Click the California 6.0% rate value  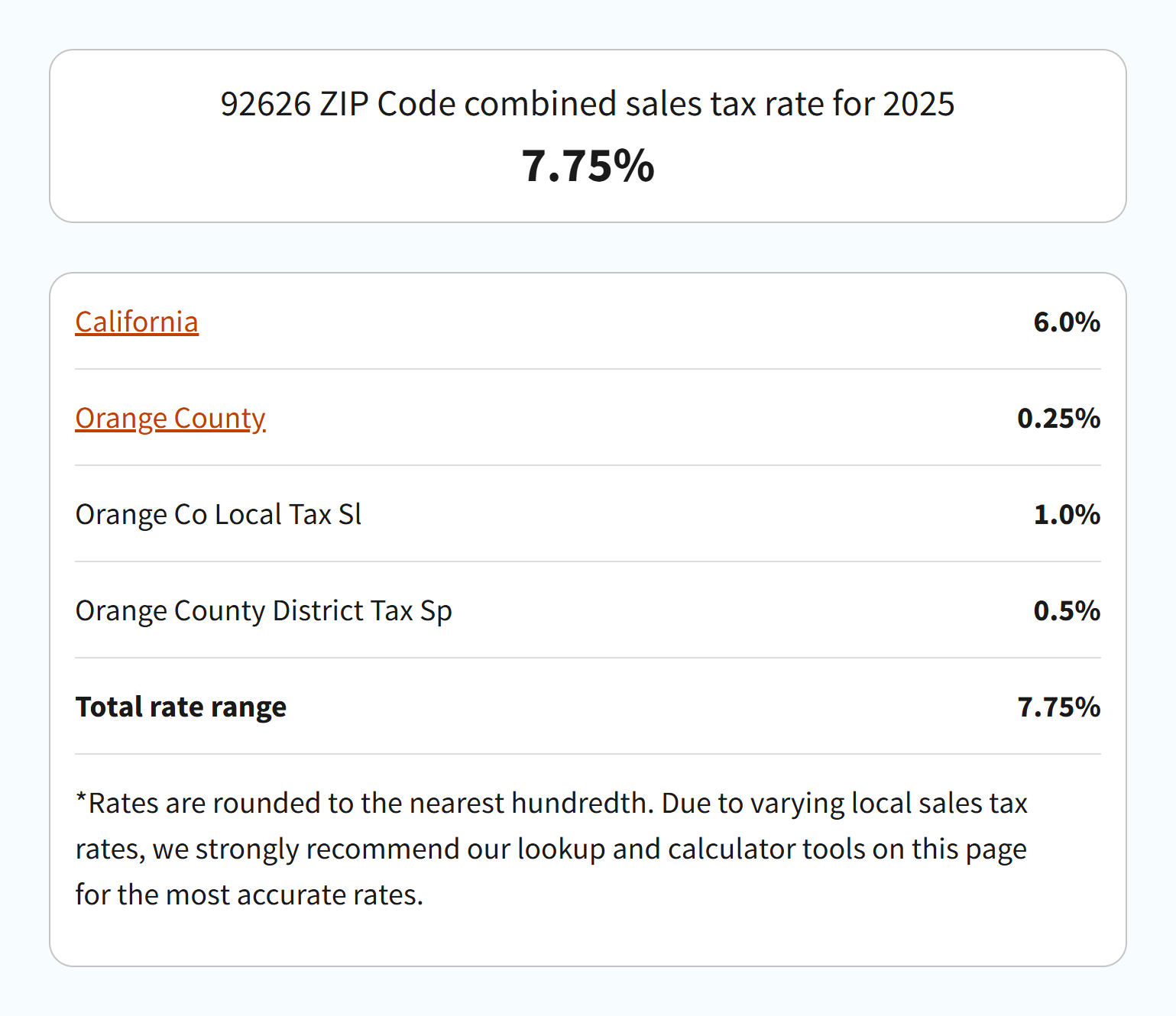coord(1067,322)
